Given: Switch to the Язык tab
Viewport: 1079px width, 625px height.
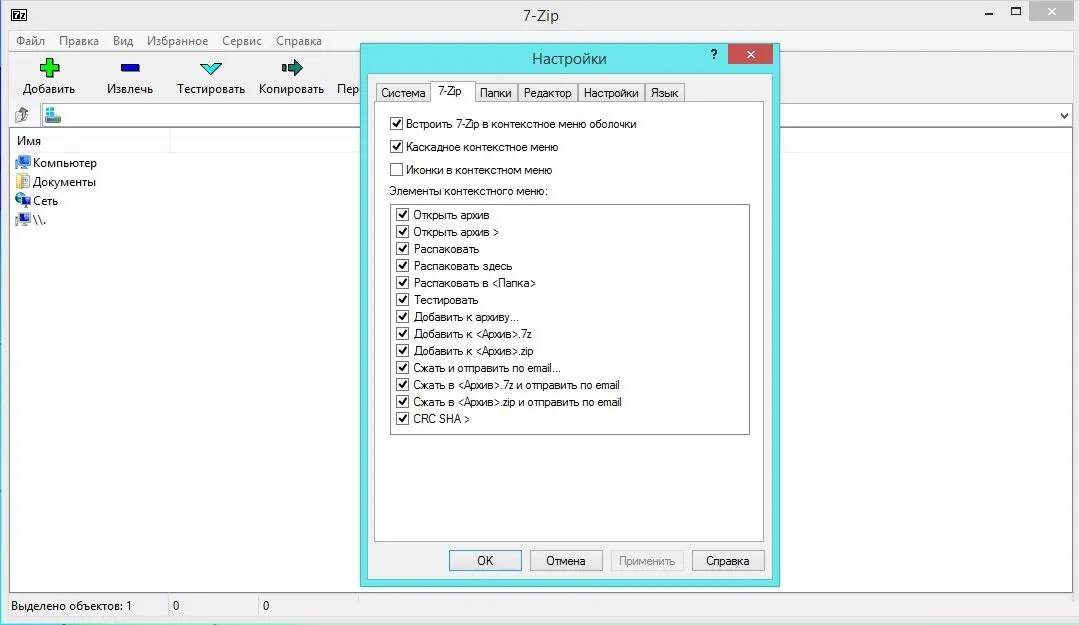Looking at the screenshot, I should (664, 93).
